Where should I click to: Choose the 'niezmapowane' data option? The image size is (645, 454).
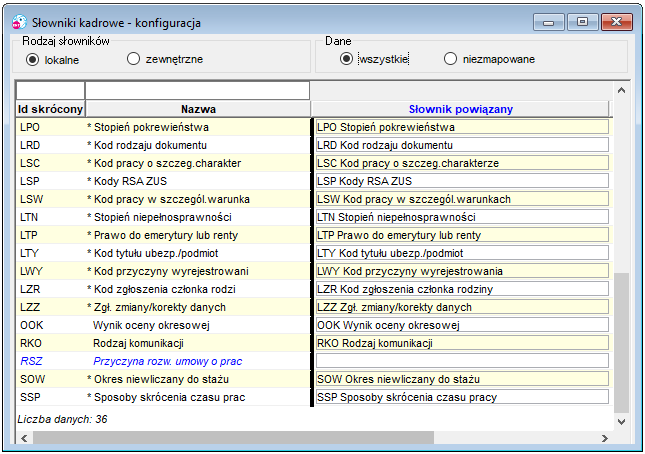point(450,59)
